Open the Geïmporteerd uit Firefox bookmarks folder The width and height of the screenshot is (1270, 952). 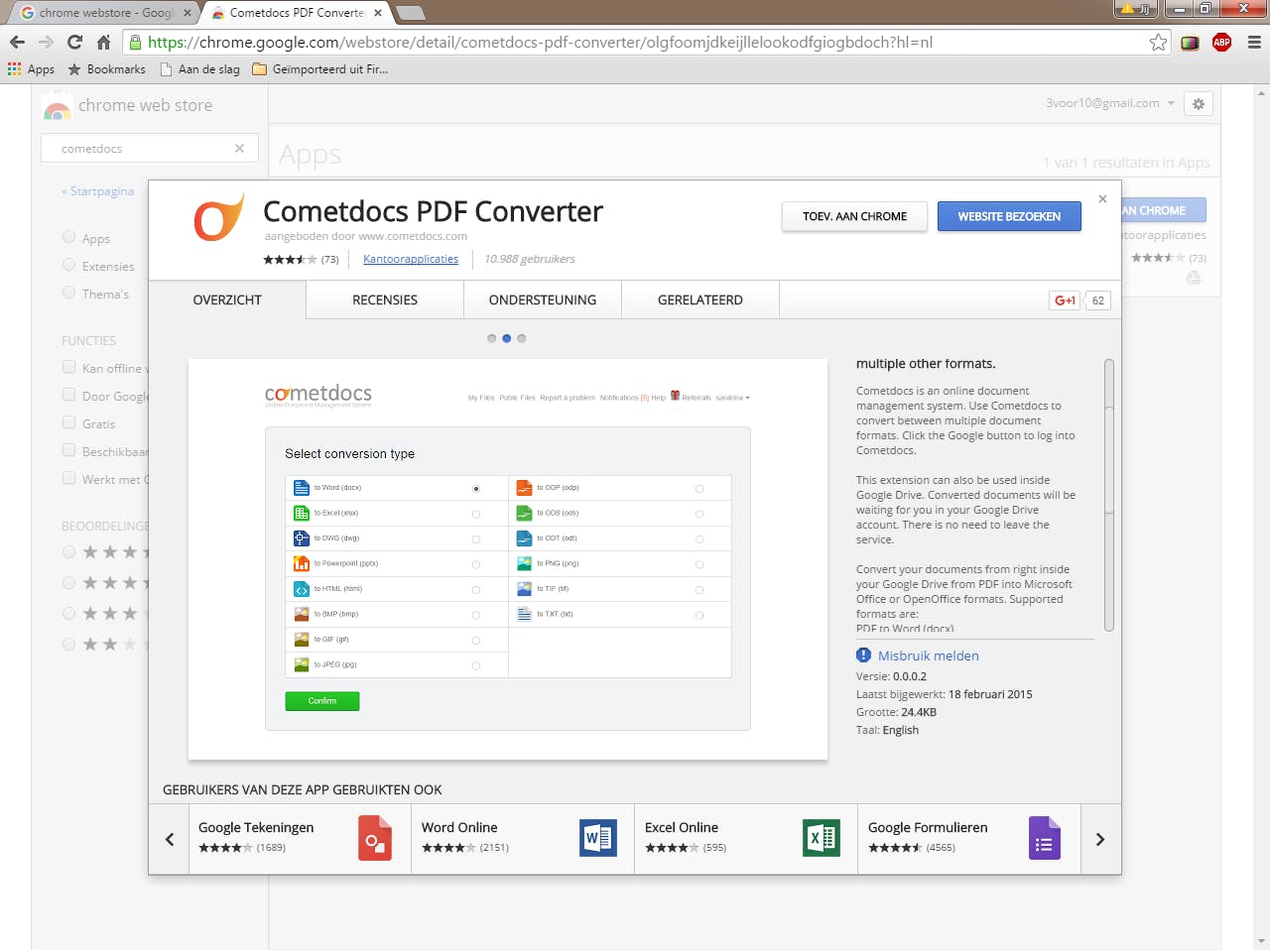pos(320,69)
